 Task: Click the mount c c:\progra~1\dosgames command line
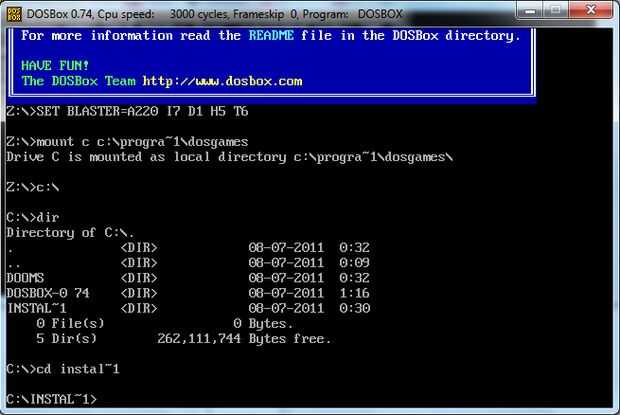coord(127,142)
